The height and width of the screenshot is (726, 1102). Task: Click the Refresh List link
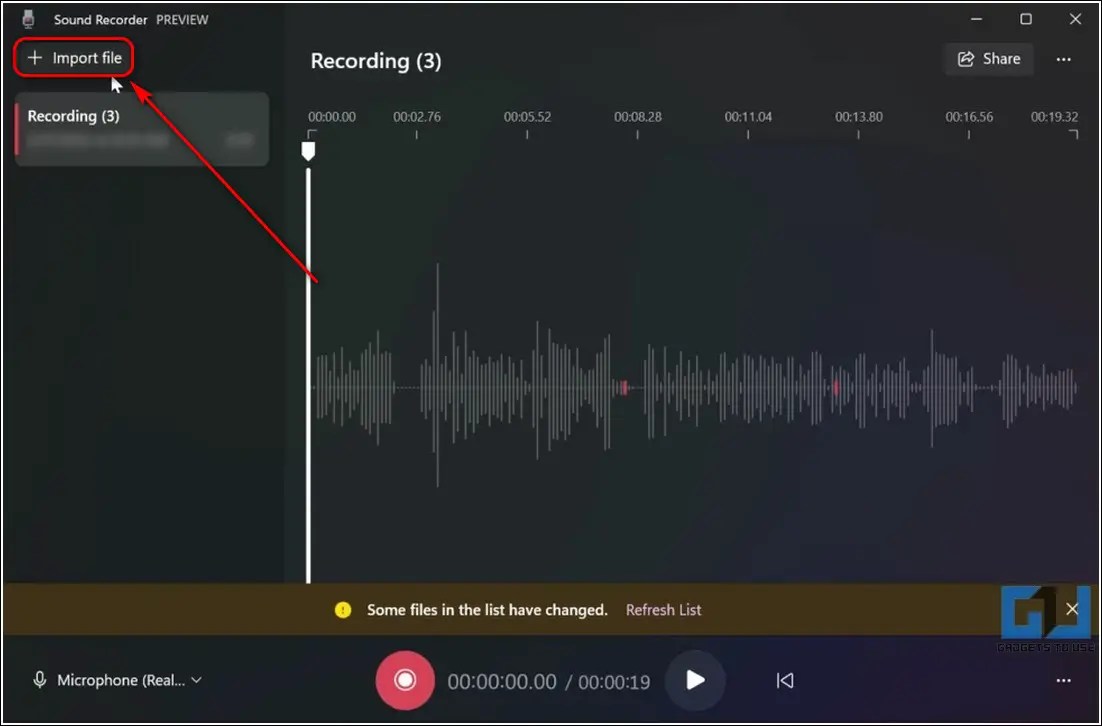point(663,609)
